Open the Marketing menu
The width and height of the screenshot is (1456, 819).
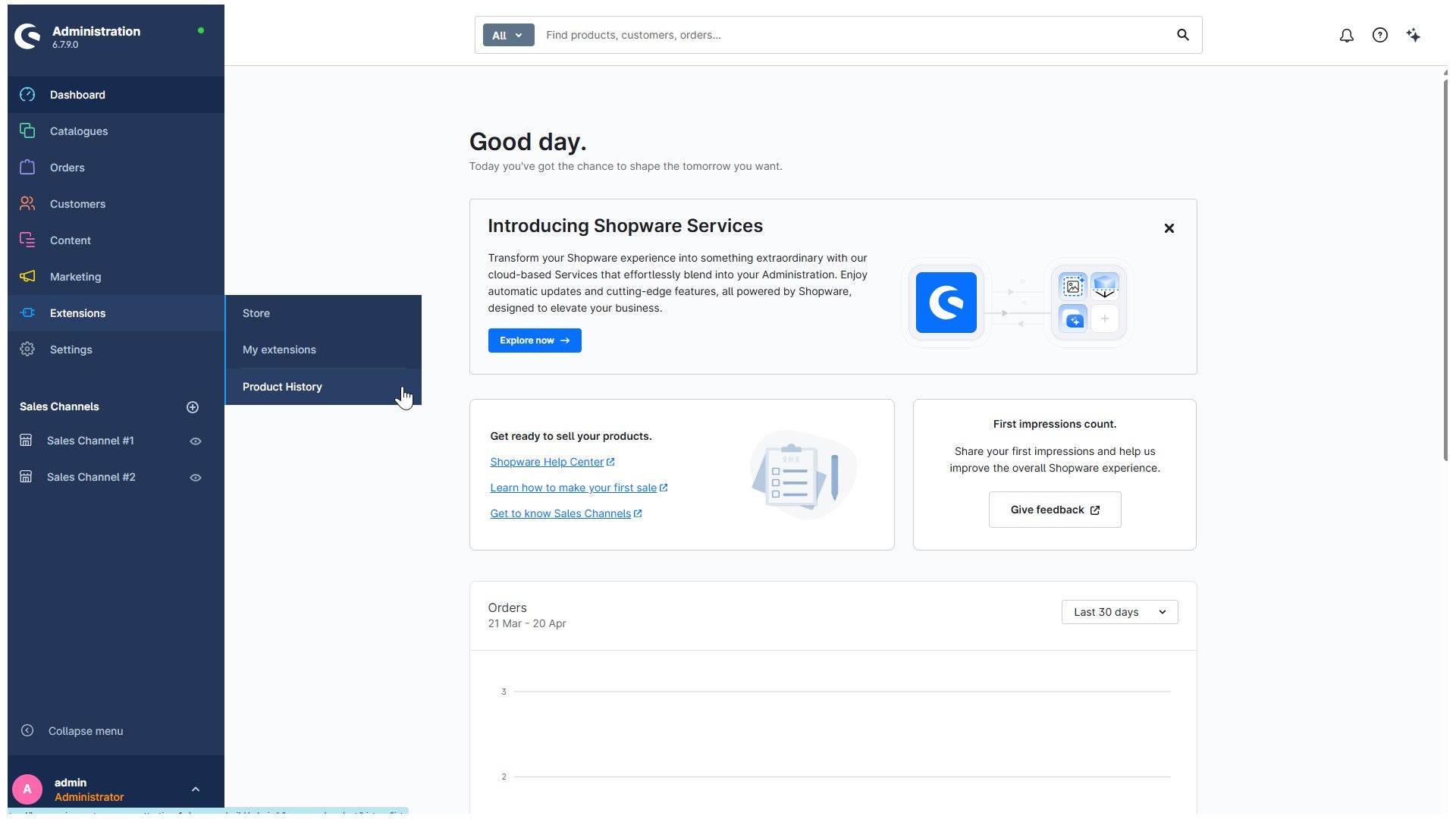click(116, 277)
